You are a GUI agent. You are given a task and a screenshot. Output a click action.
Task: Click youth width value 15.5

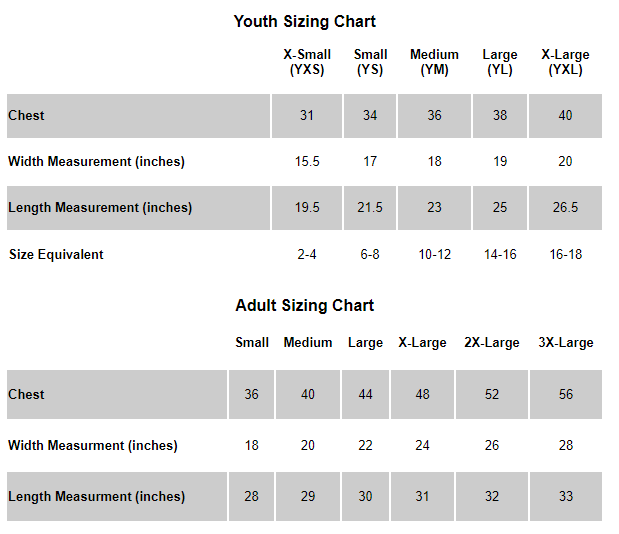tap(307, 161)
